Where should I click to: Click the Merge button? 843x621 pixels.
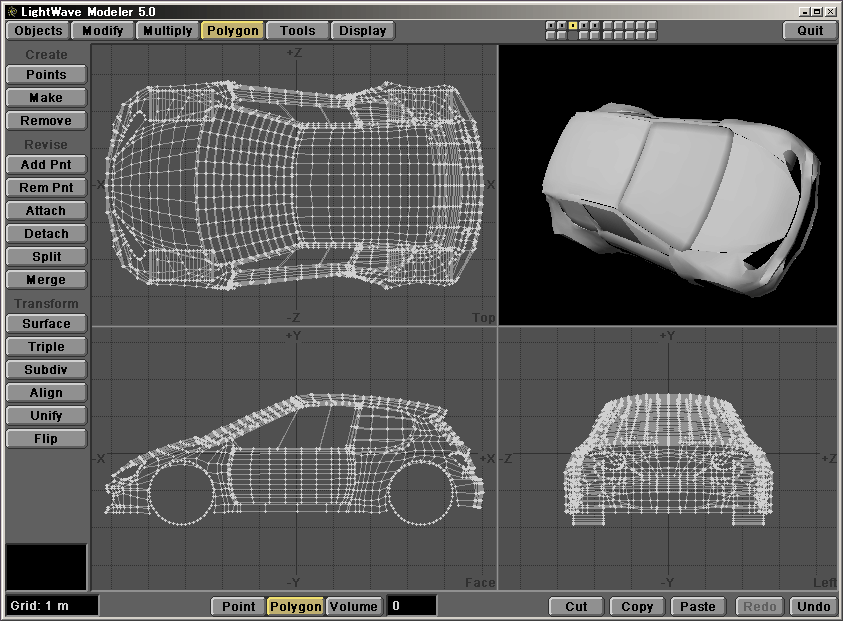pyautogui.click(x=46, y=280)
